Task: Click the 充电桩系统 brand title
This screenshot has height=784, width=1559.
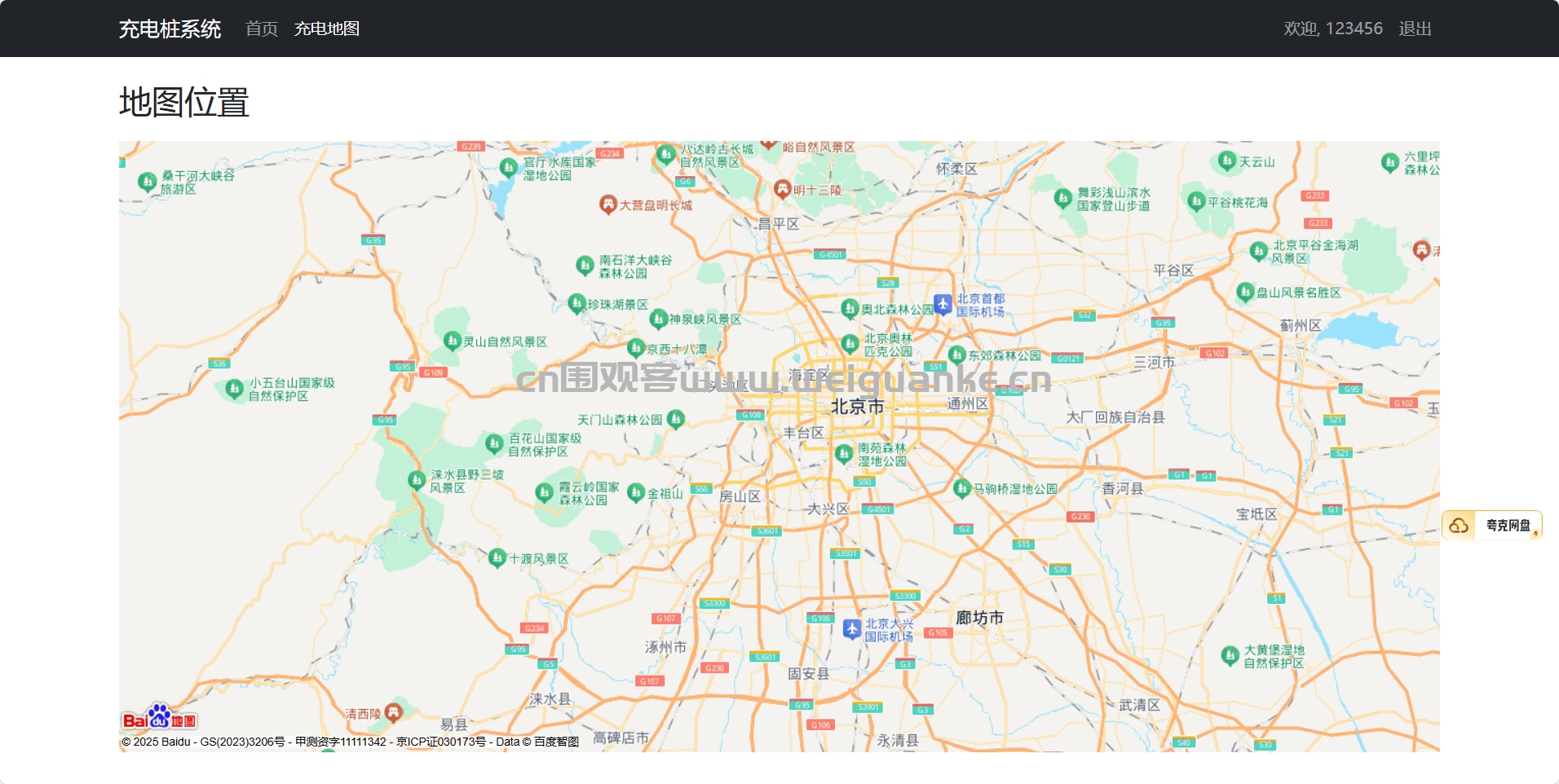Action: (x=170, y=29)
